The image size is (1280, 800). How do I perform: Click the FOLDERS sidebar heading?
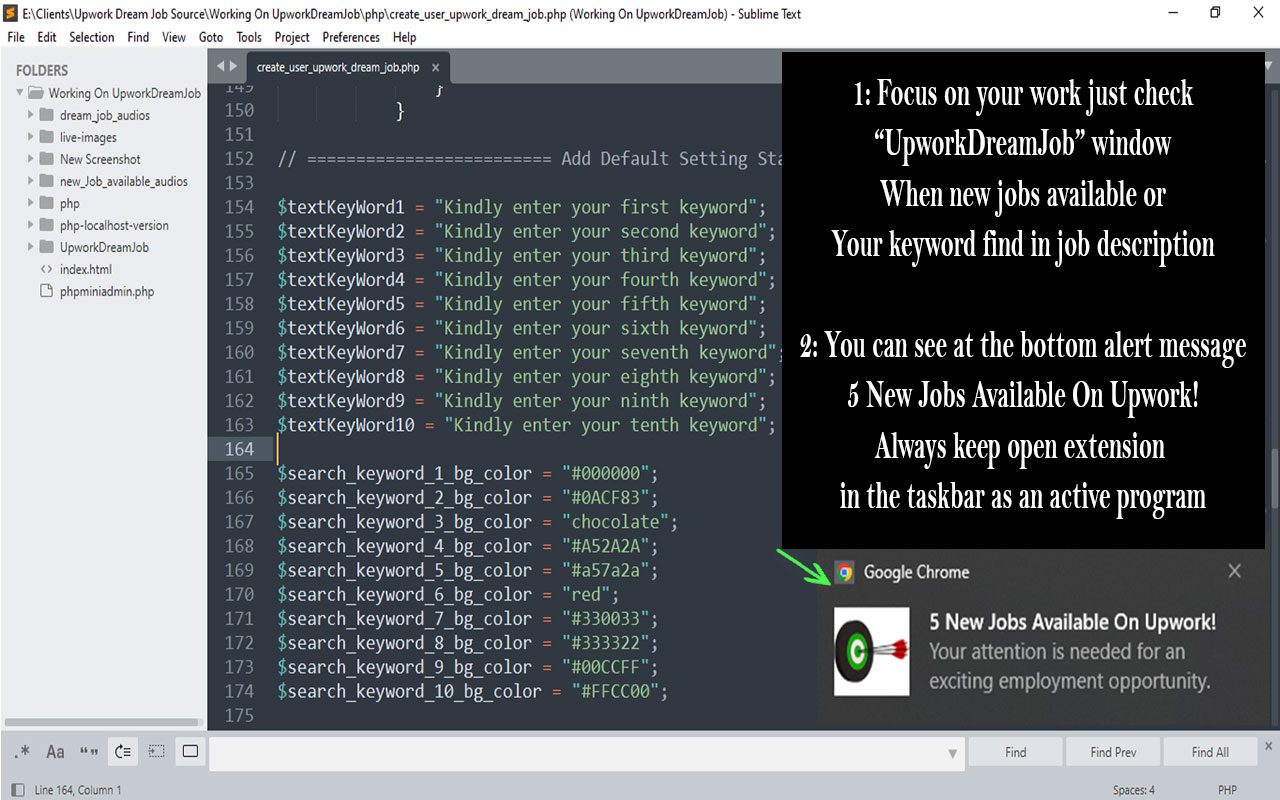coord(42,70)
